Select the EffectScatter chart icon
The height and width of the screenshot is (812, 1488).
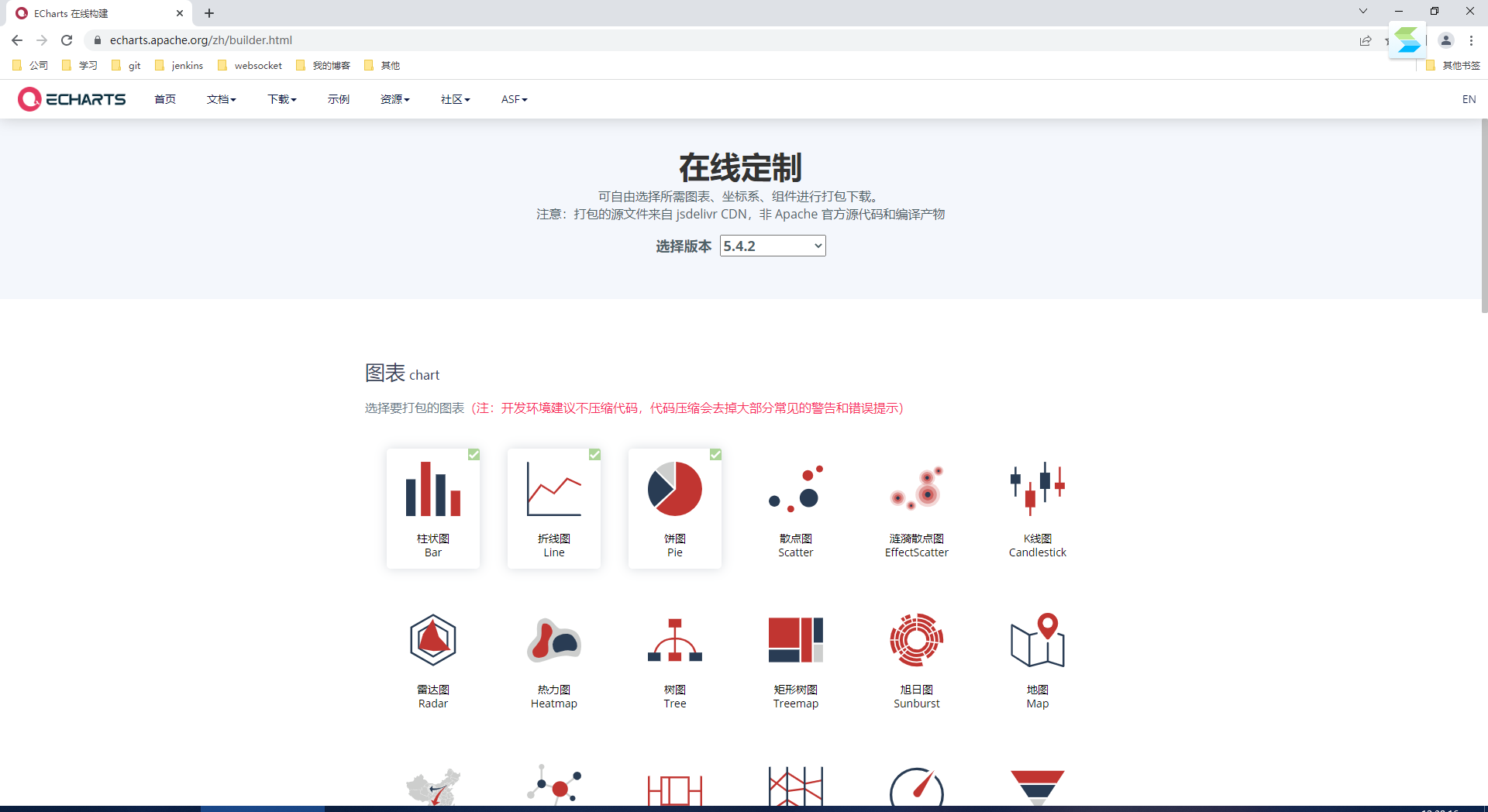click(917, 489)
